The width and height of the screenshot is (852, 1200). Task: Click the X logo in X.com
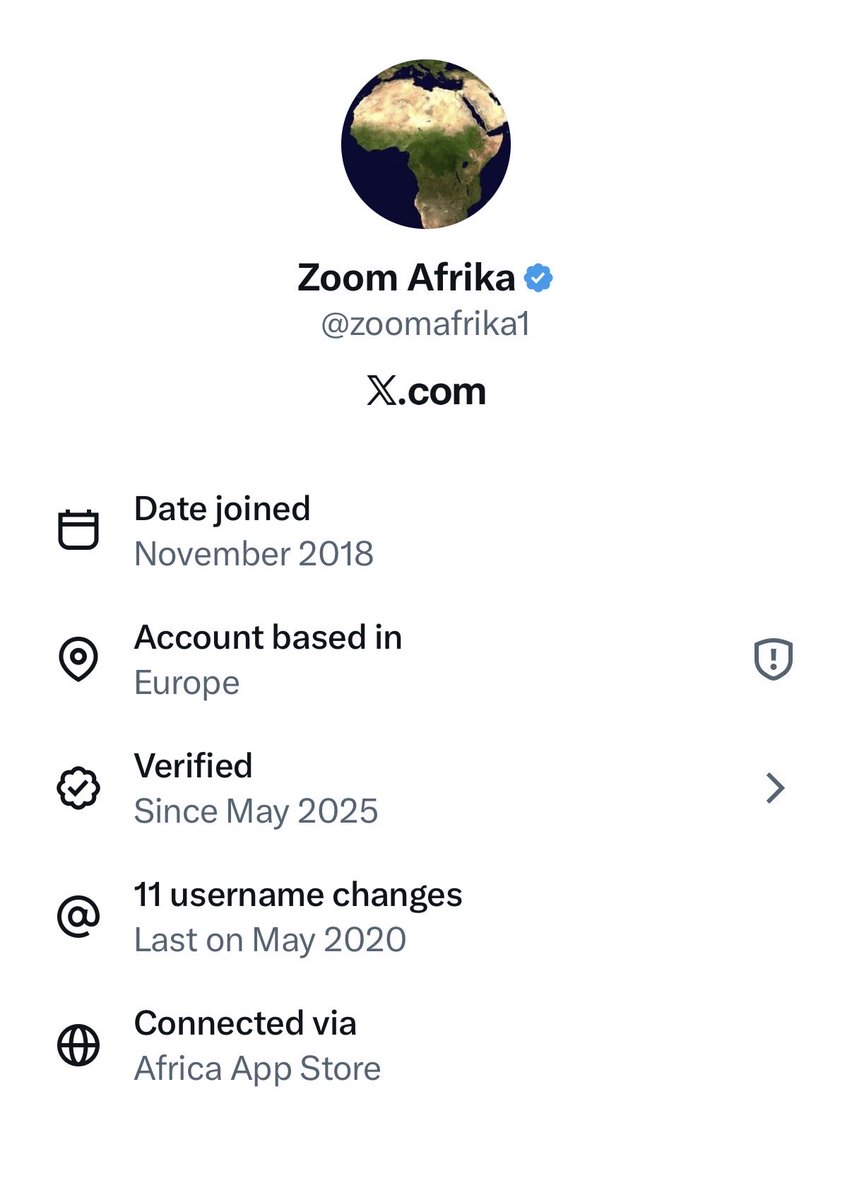pos(381,392)
